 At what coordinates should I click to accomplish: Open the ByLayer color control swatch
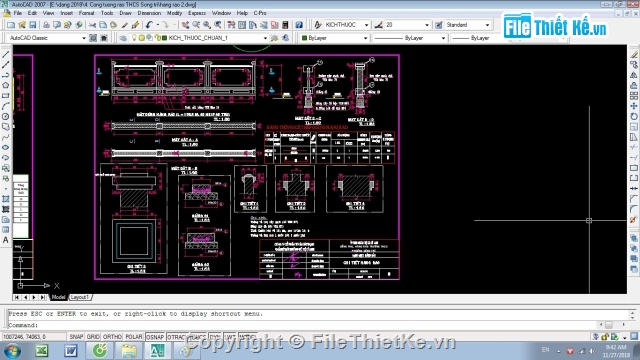coord(334,38)
